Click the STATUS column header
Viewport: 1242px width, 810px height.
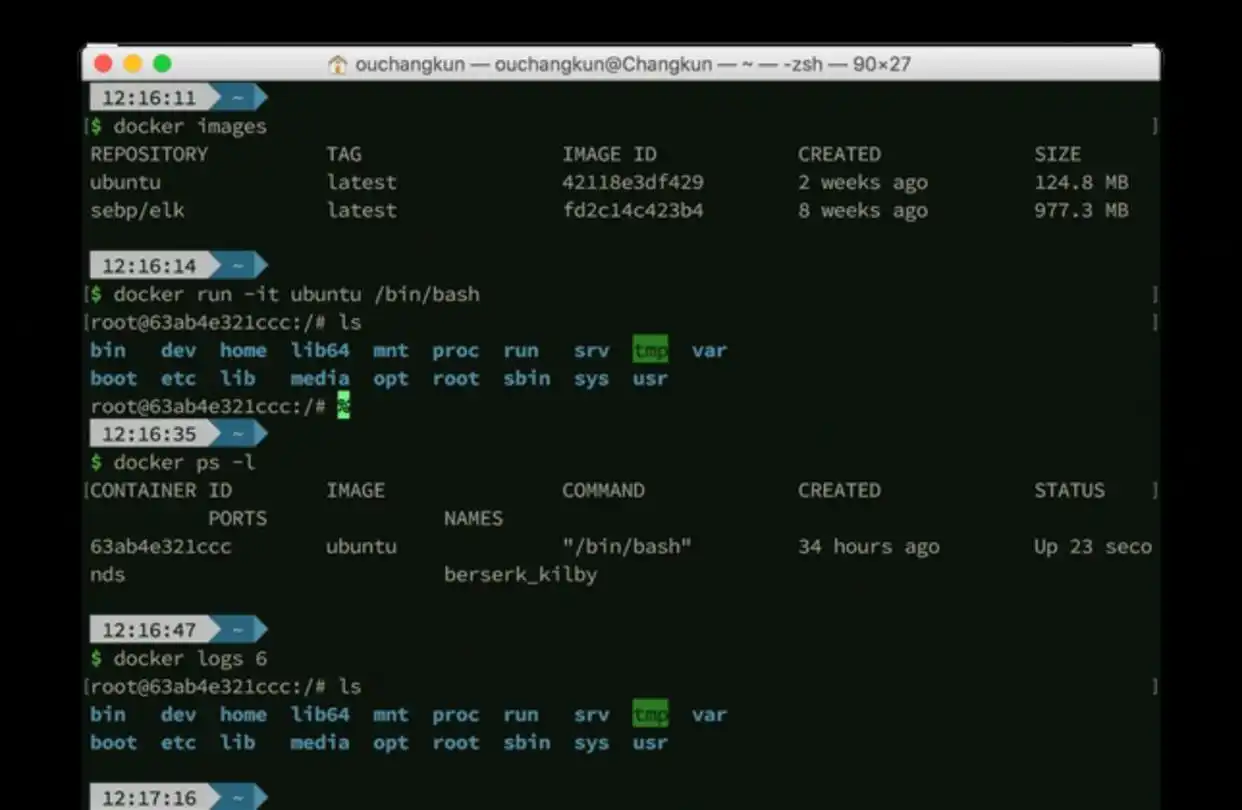[1069, 491]
